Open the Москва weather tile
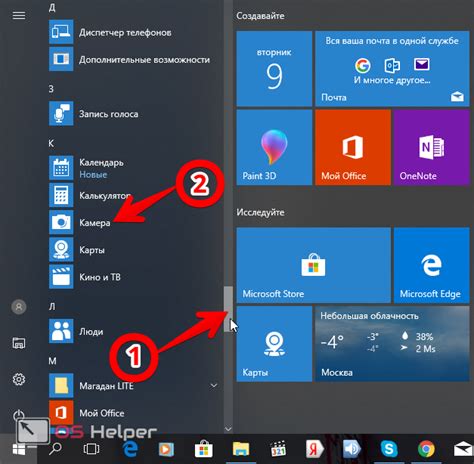Viewport: 474px width, 464px height. [x=392, y=344]
